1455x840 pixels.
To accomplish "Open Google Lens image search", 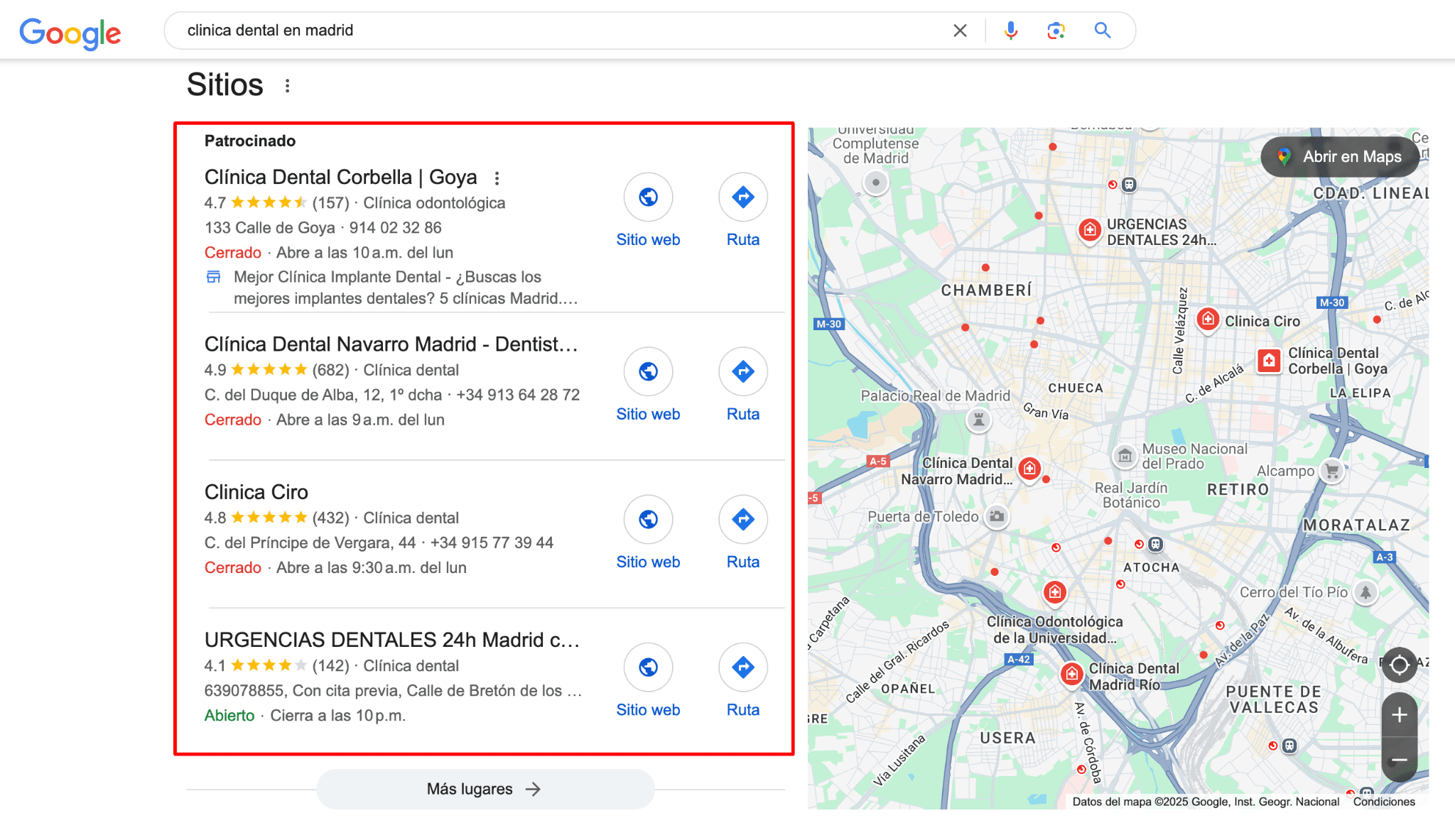I will [1056, 31].
